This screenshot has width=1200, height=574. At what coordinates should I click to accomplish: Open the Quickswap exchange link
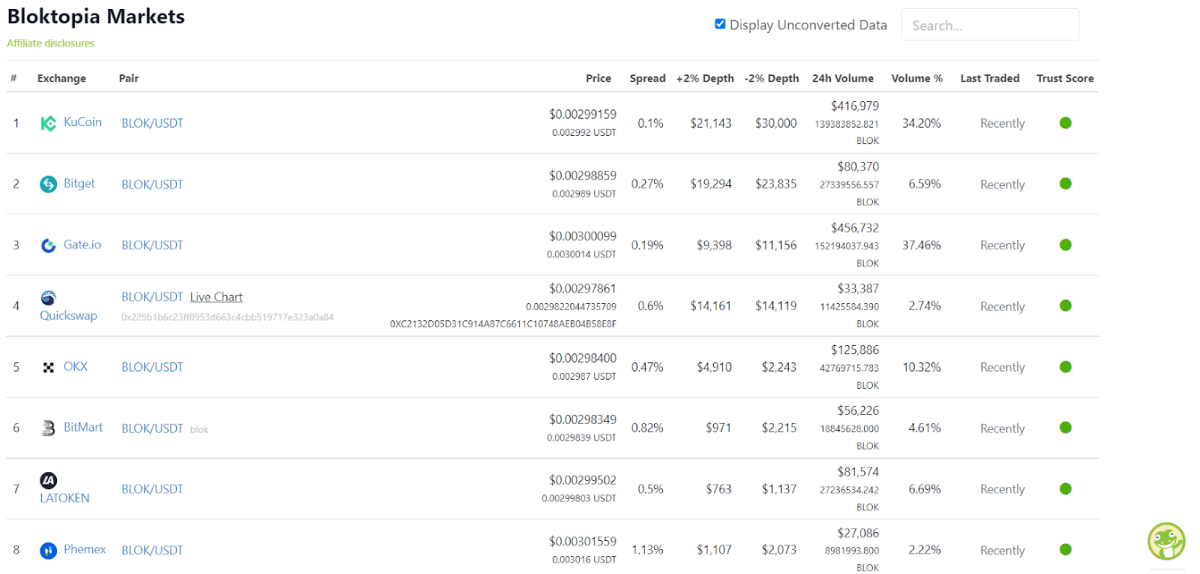coord(69,315)
